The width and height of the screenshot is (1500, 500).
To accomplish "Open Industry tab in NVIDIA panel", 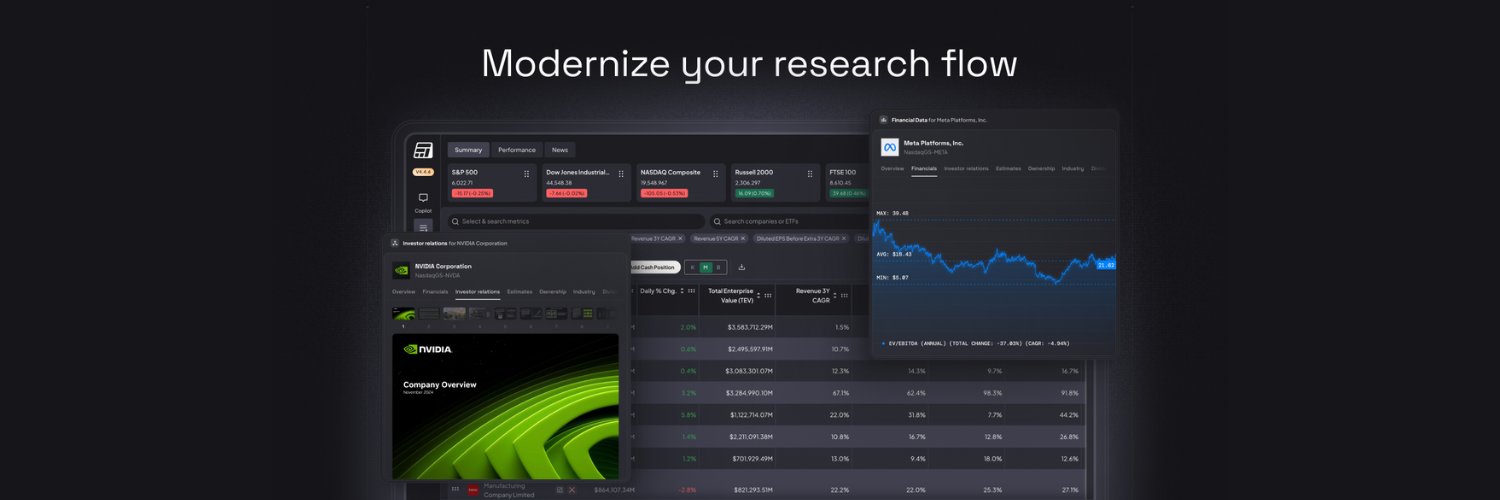I will coord(584,291).
